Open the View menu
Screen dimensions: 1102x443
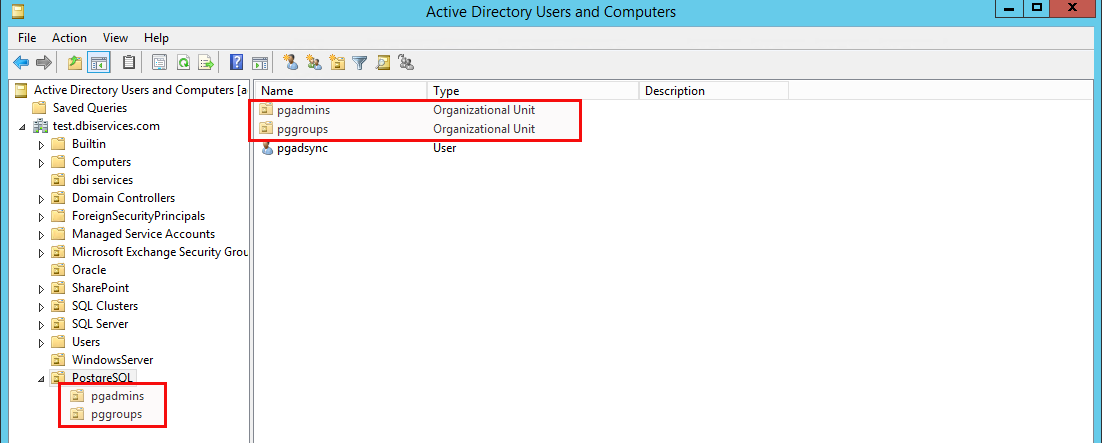click(x=115, y=38)
